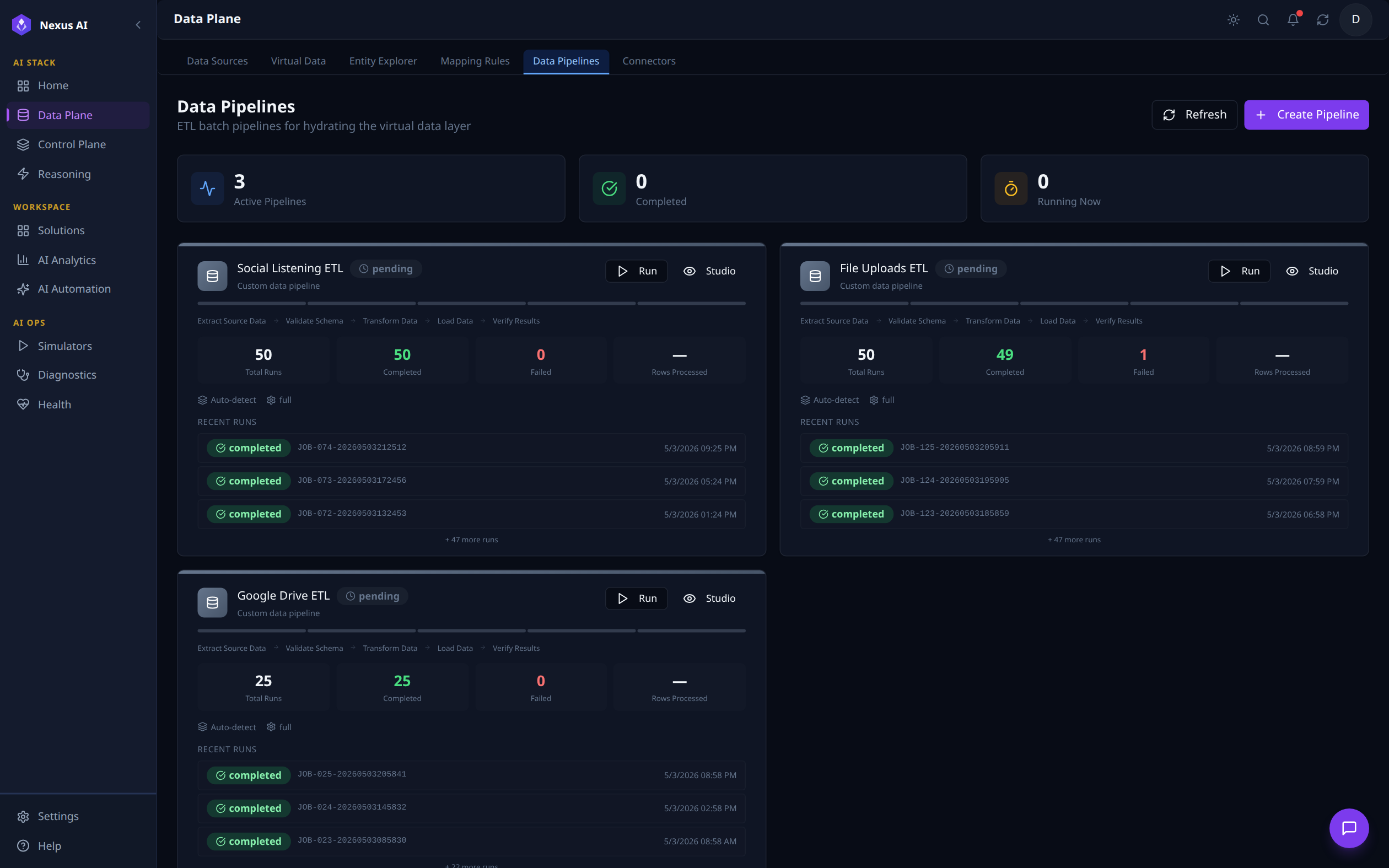Screen dimensions: 1389x868
Task: Open run JOB-073-20260503172456
Action: point(471,481)
